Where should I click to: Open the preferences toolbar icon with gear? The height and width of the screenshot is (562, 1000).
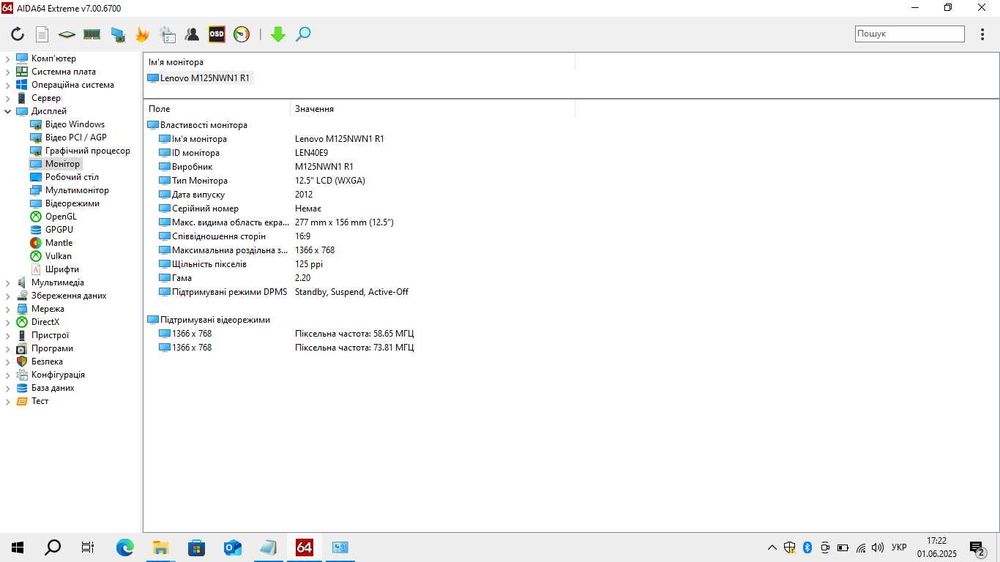coord(168,34)
